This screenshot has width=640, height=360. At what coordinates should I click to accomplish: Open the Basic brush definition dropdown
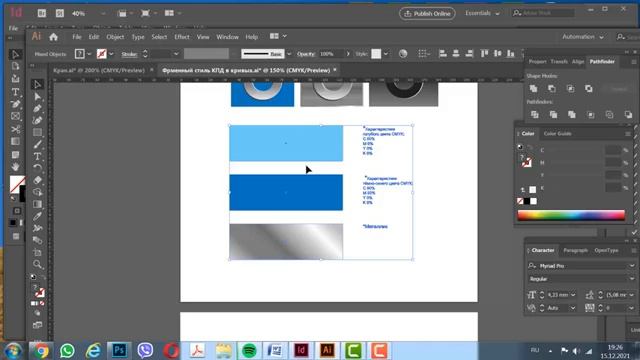tap(289, 54)
